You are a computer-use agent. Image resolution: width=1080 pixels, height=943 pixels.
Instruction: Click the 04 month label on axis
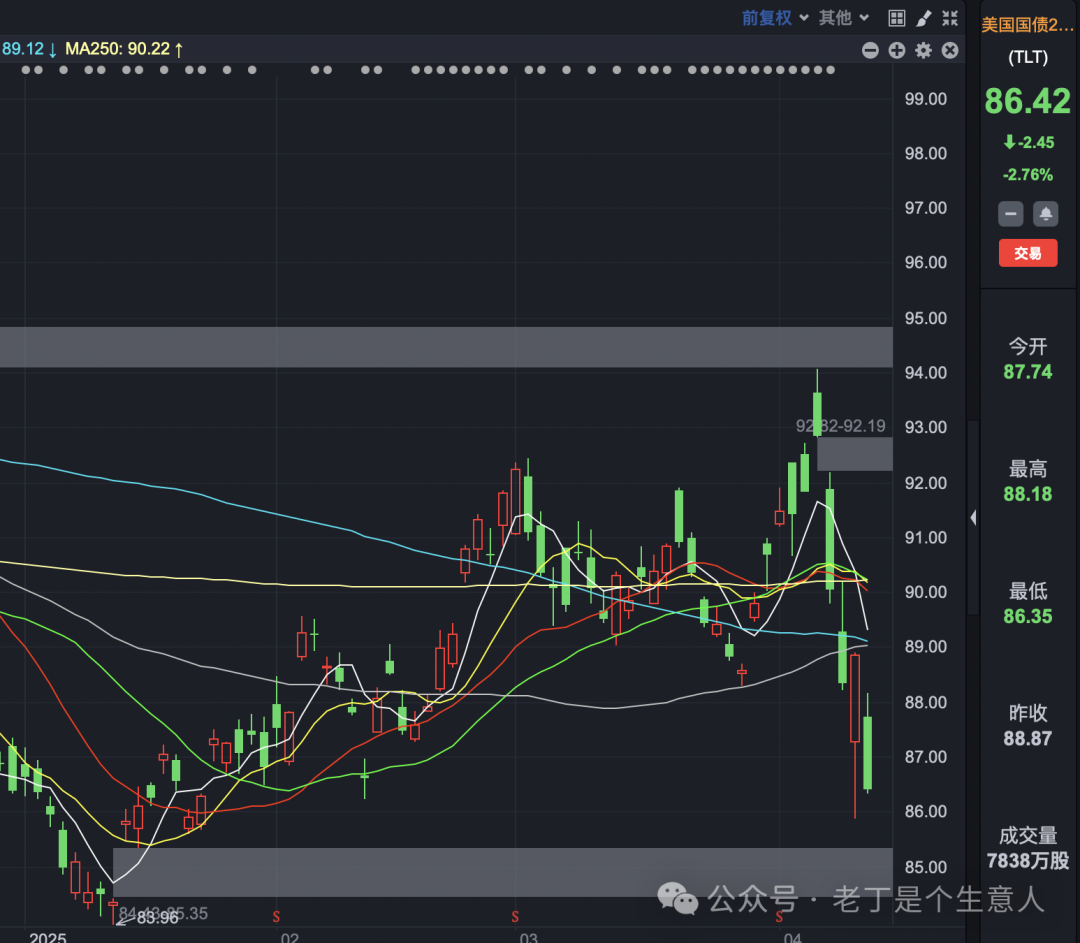pyautogui.click(x=793, y=938)
